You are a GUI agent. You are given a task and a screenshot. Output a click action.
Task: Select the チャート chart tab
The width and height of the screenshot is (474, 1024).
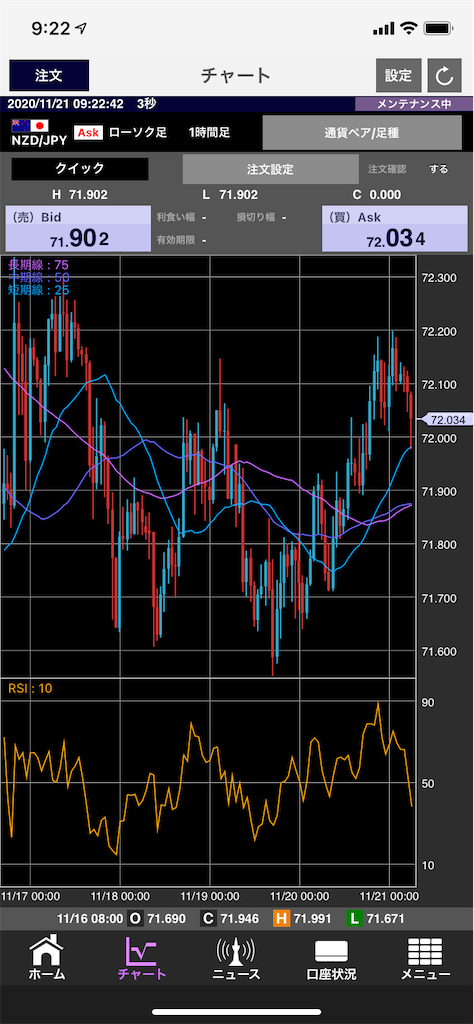tap(142, 957)
